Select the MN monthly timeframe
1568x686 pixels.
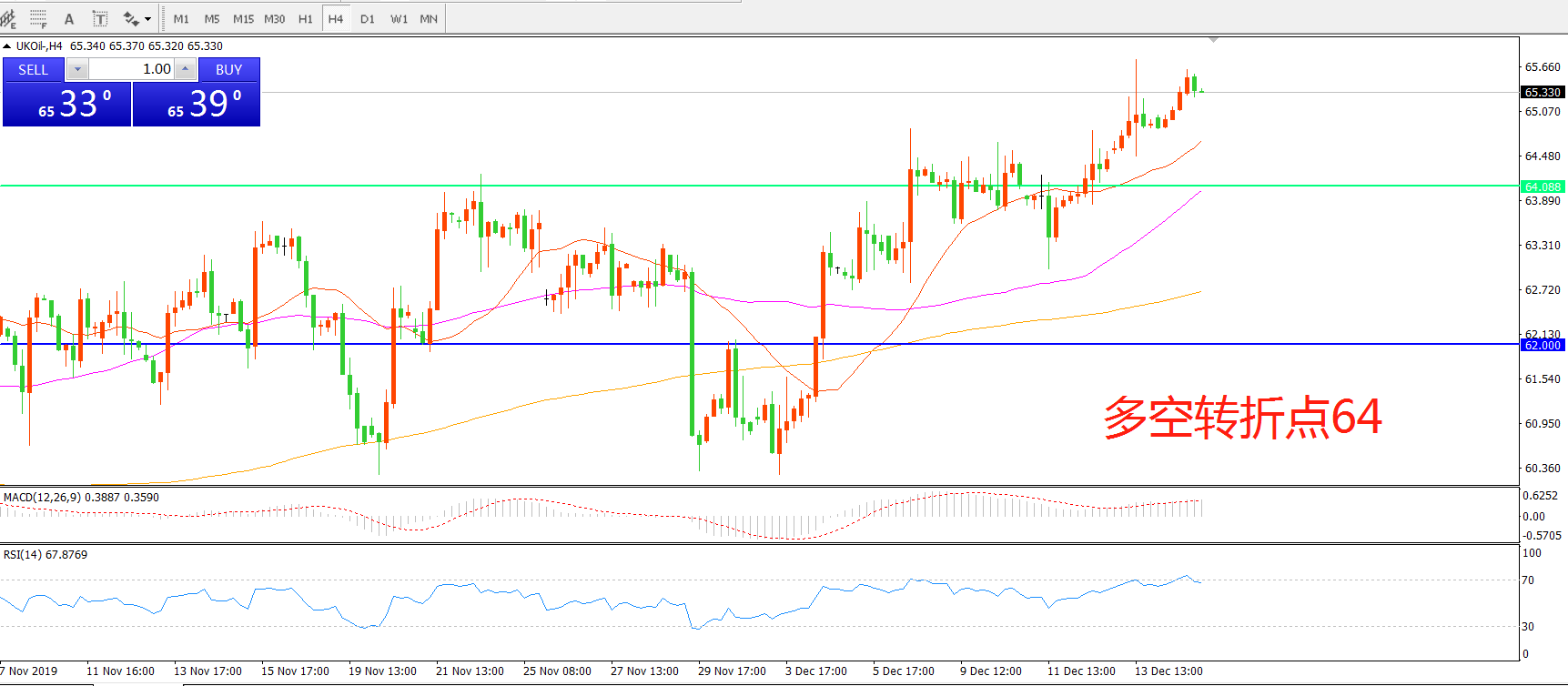tap(429, 18)
